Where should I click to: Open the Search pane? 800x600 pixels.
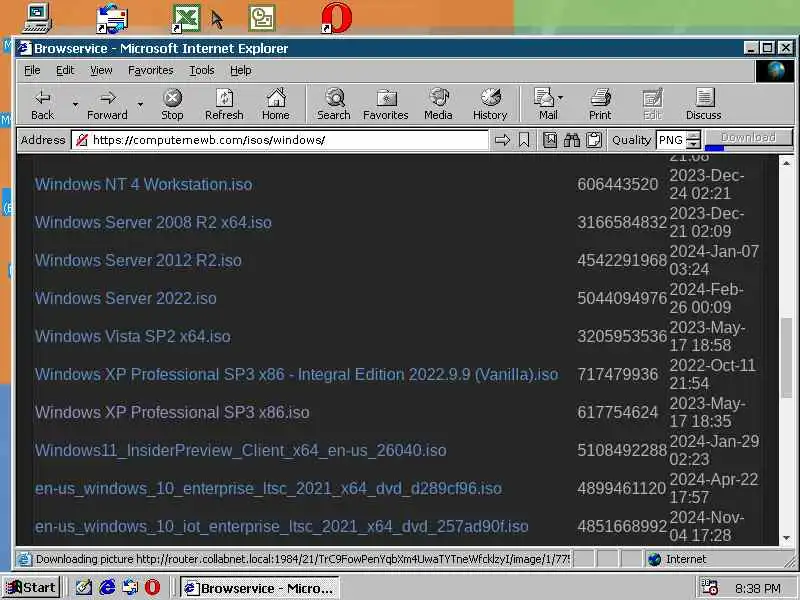pyautogui.click(x=334, y=105)
